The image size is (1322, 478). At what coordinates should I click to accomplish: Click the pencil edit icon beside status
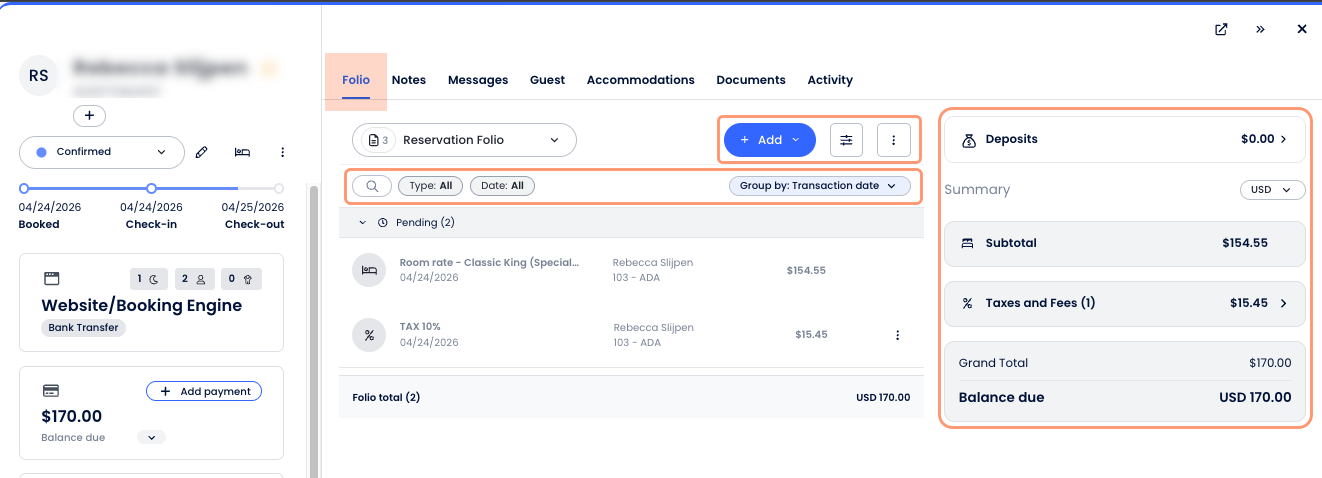201,152
